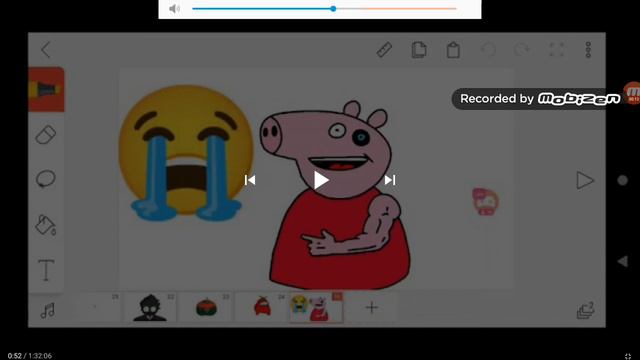Toggle fullscreen canvas view

(x=556, y=50)
